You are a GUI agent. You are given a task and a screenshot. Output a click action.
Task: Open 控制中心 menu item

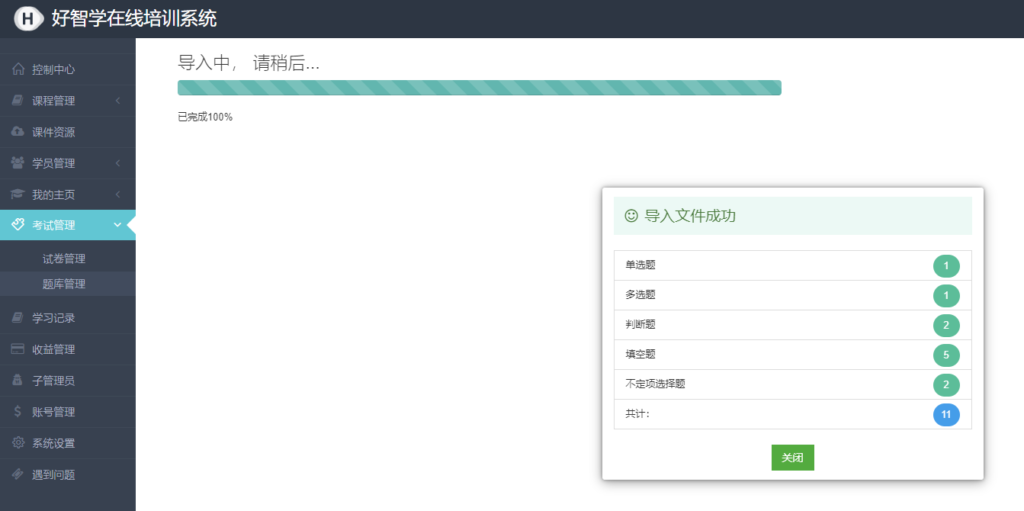click(x=68, y=69)
